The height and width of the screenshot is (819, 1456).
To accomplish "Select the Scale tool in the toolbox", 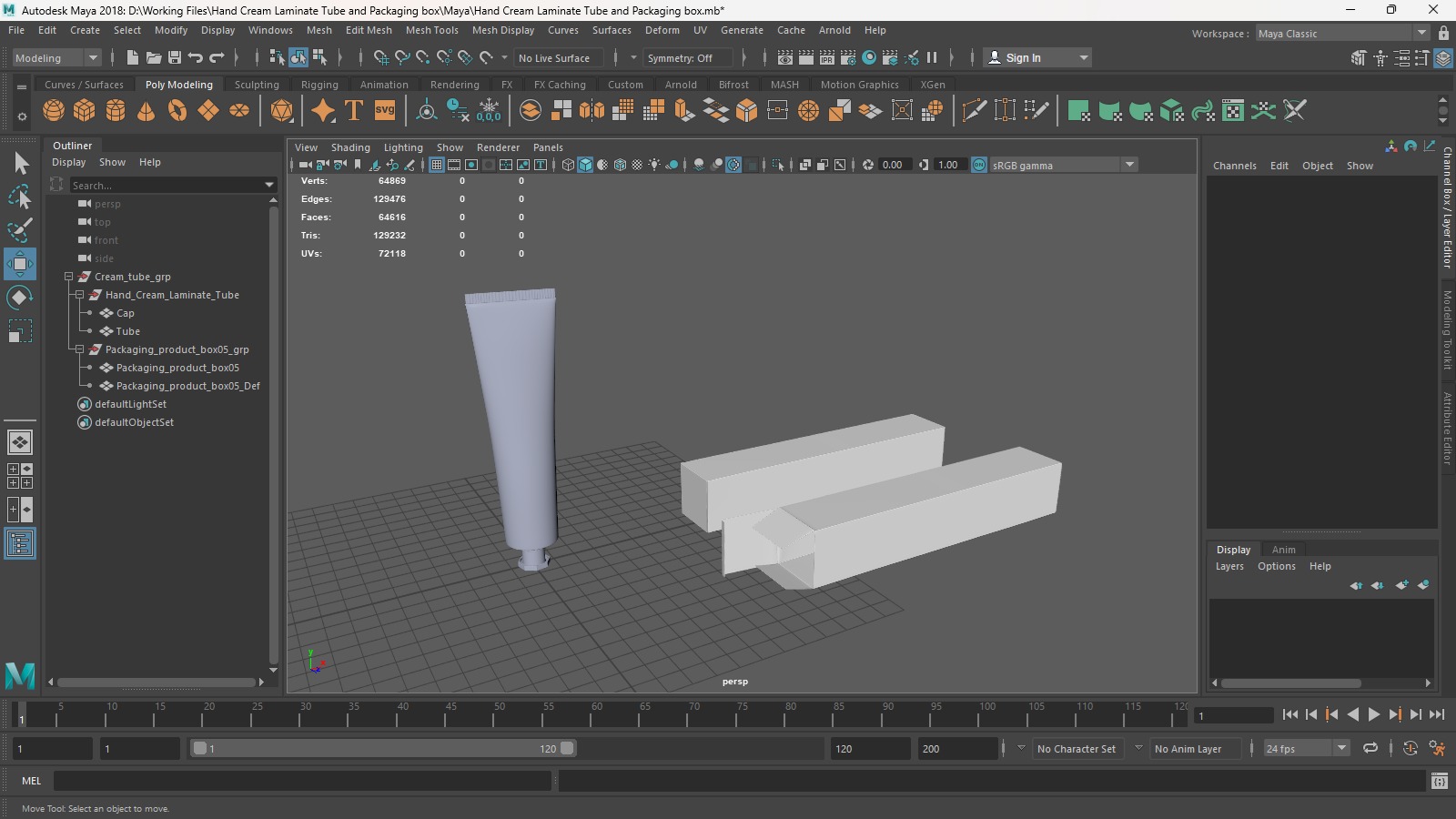I will 20,331.
